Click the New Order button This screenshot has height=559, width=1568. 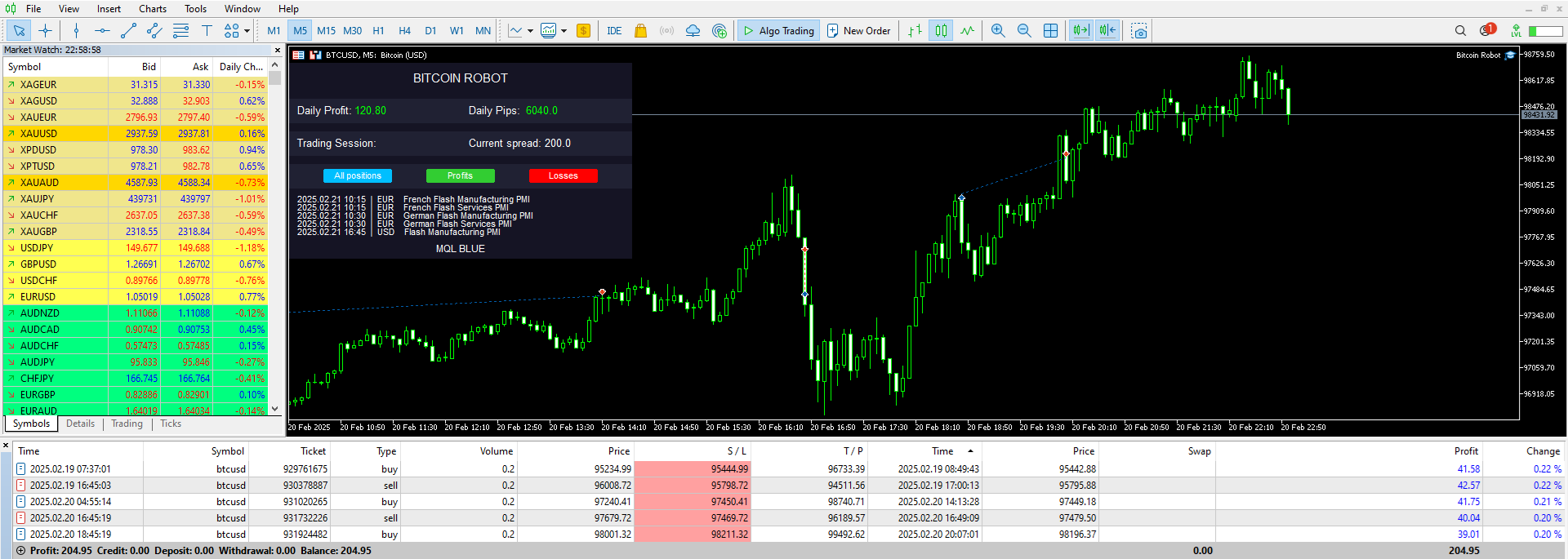(859, 31)
